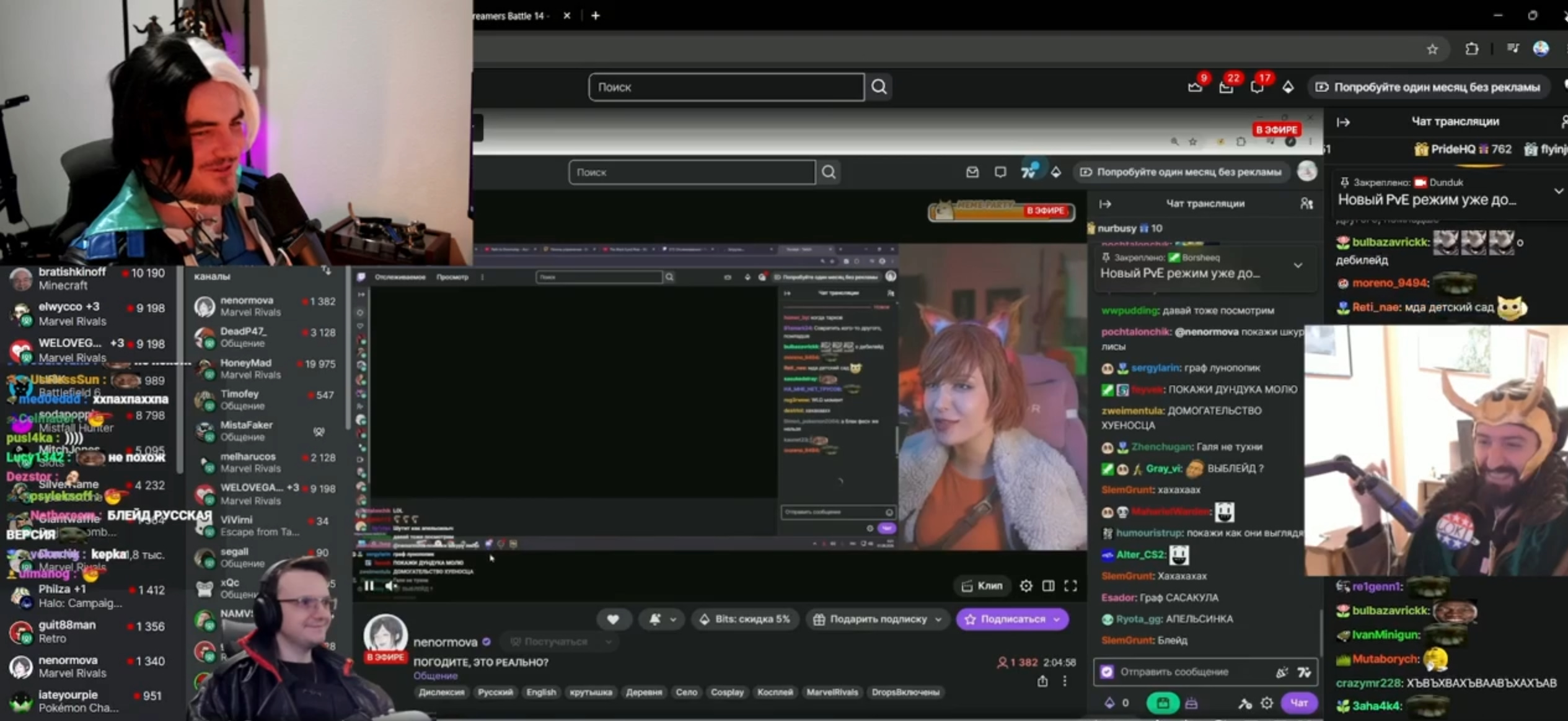Open whispers icon with badge 17
1568x721 pixels.
(1257, 87)
